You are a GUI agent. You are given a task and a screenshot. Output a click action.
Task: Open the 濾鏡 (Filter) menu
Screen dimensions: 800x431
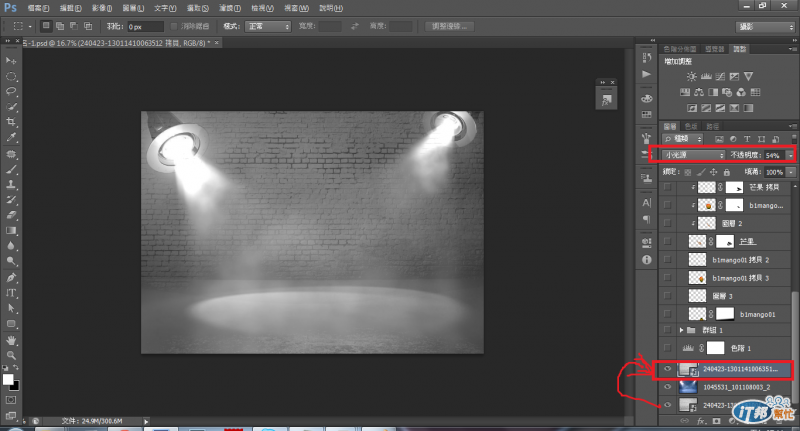[229, 8]
